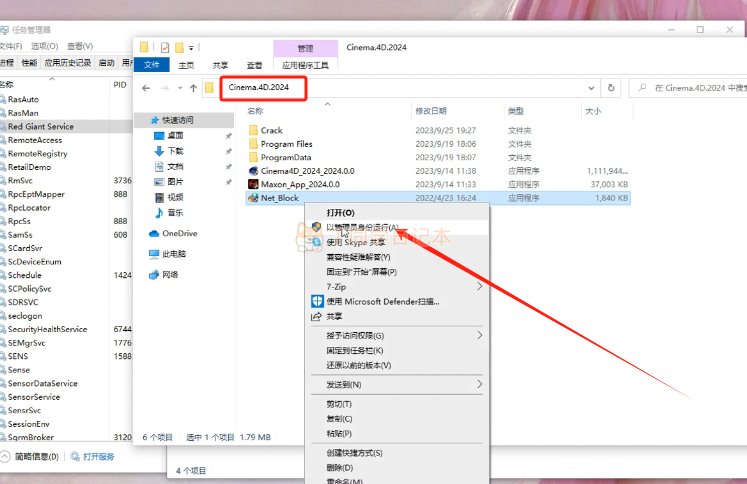
Task: Click the Back arrow in File Explorer
Action: point(146,88)
